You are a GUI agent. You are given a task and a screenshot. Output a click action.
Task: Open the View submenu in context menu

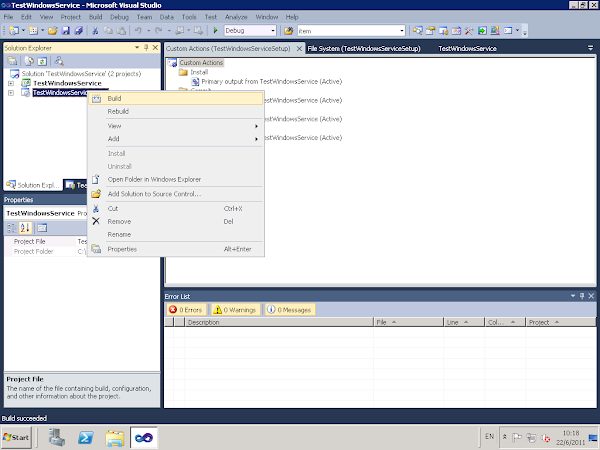tap(176, 126)
